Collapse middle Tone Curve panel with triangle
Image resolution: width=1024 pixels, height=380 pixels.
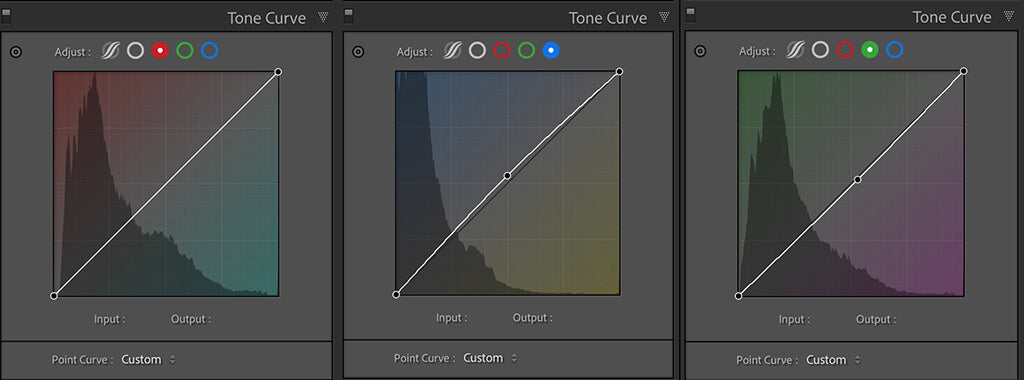point(665,17)
